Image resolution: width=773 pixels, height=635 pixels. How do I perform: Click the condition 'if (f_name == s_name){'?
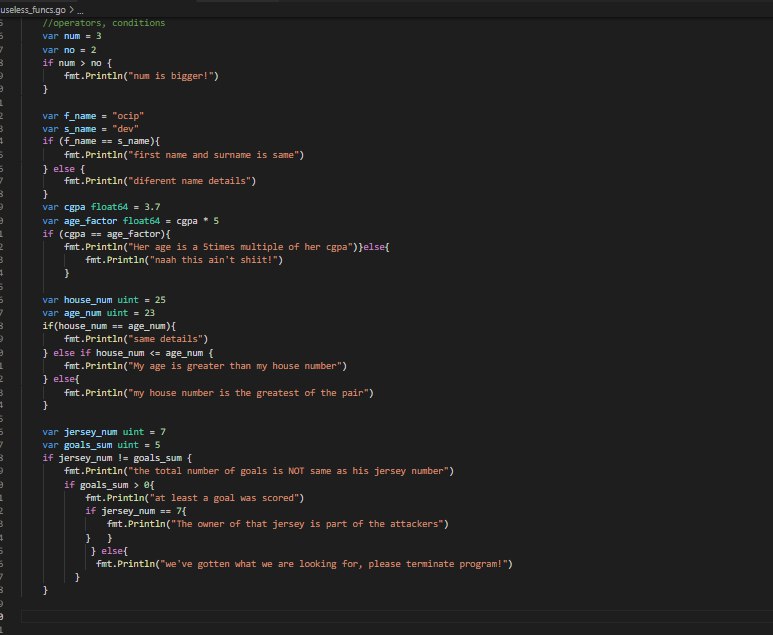point(101,141)
